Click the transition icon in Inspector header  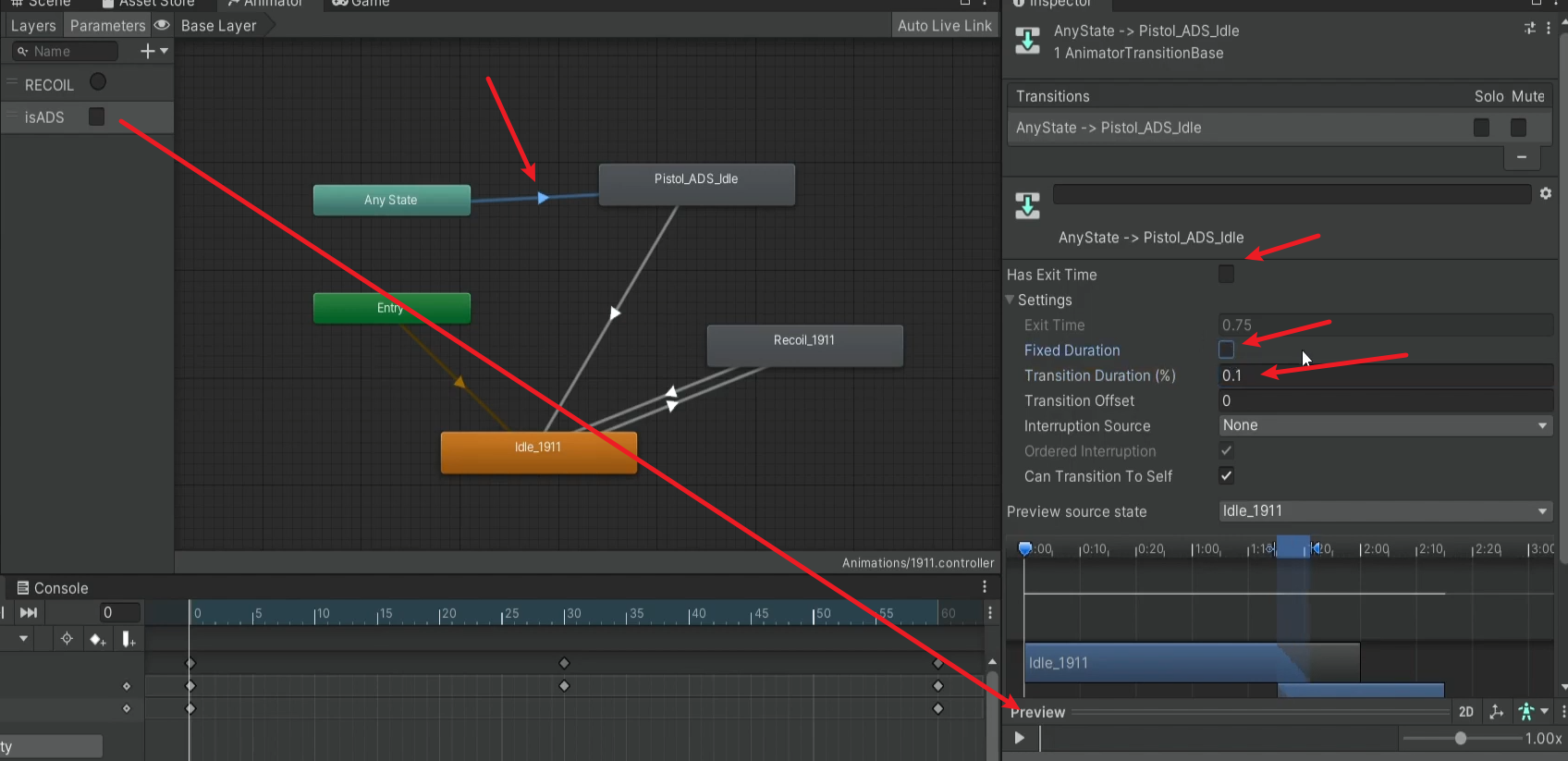coord(1027,42)
